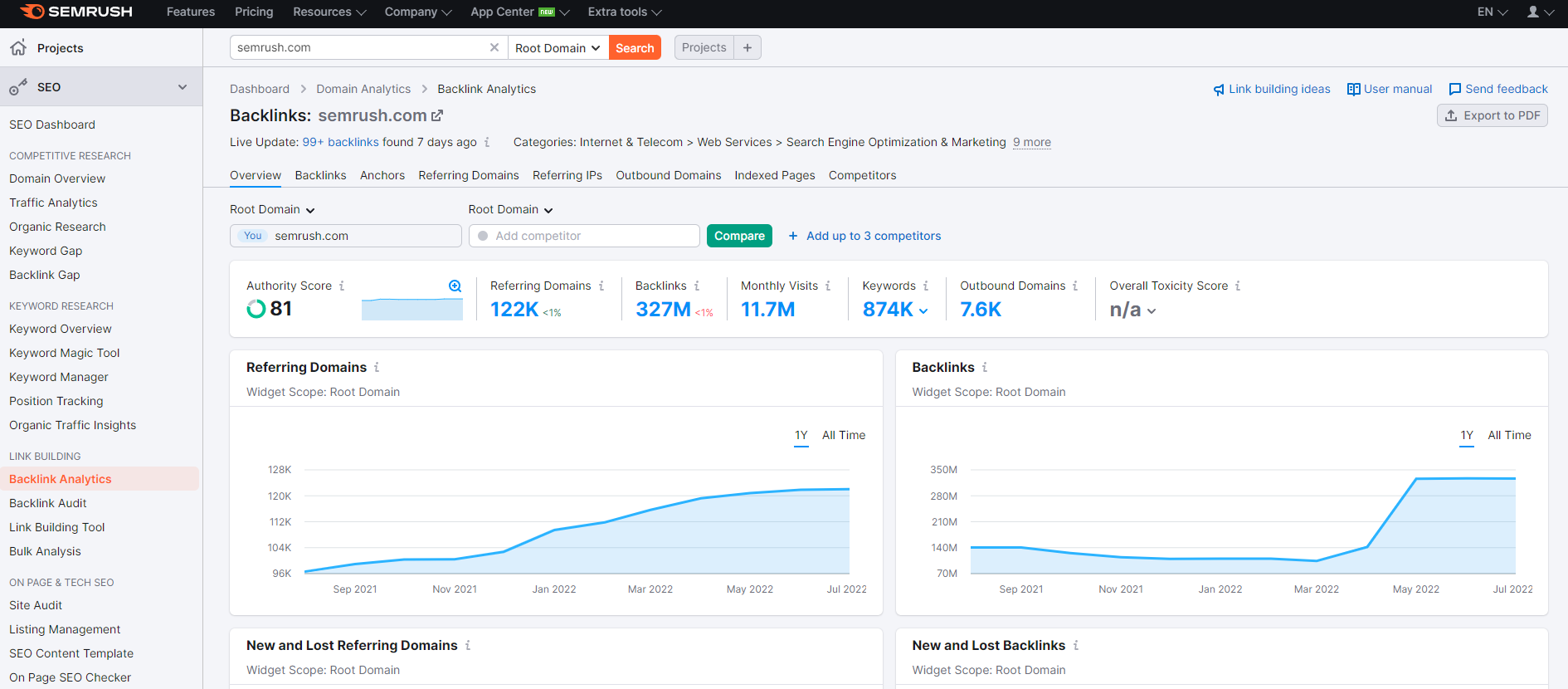Screen dimensions: 1568x689
Task: Expand the Company menu
Action: (418, 12)
